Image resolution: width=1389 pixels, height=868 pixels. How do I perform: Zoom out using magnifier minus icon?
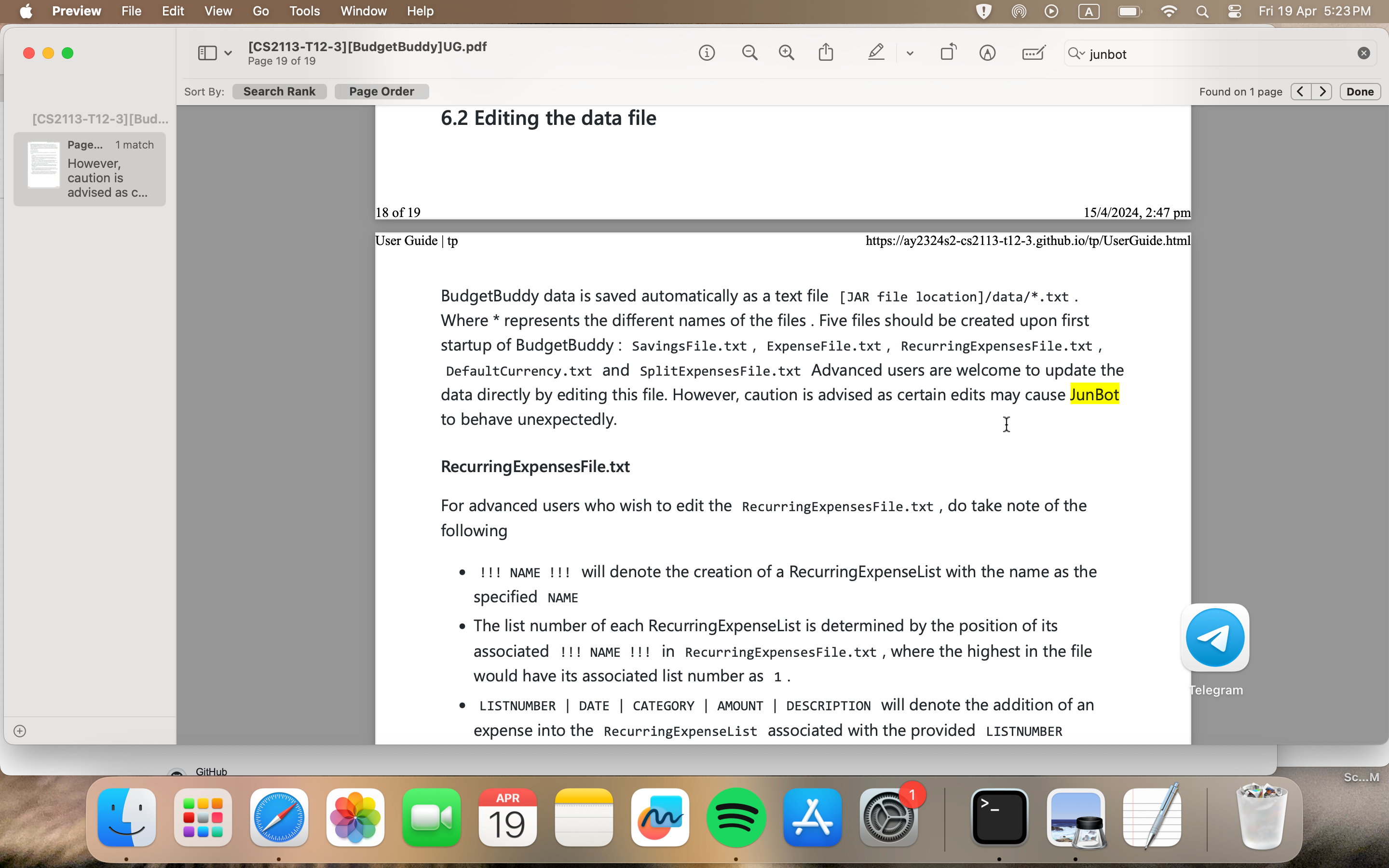pos(749,54)
